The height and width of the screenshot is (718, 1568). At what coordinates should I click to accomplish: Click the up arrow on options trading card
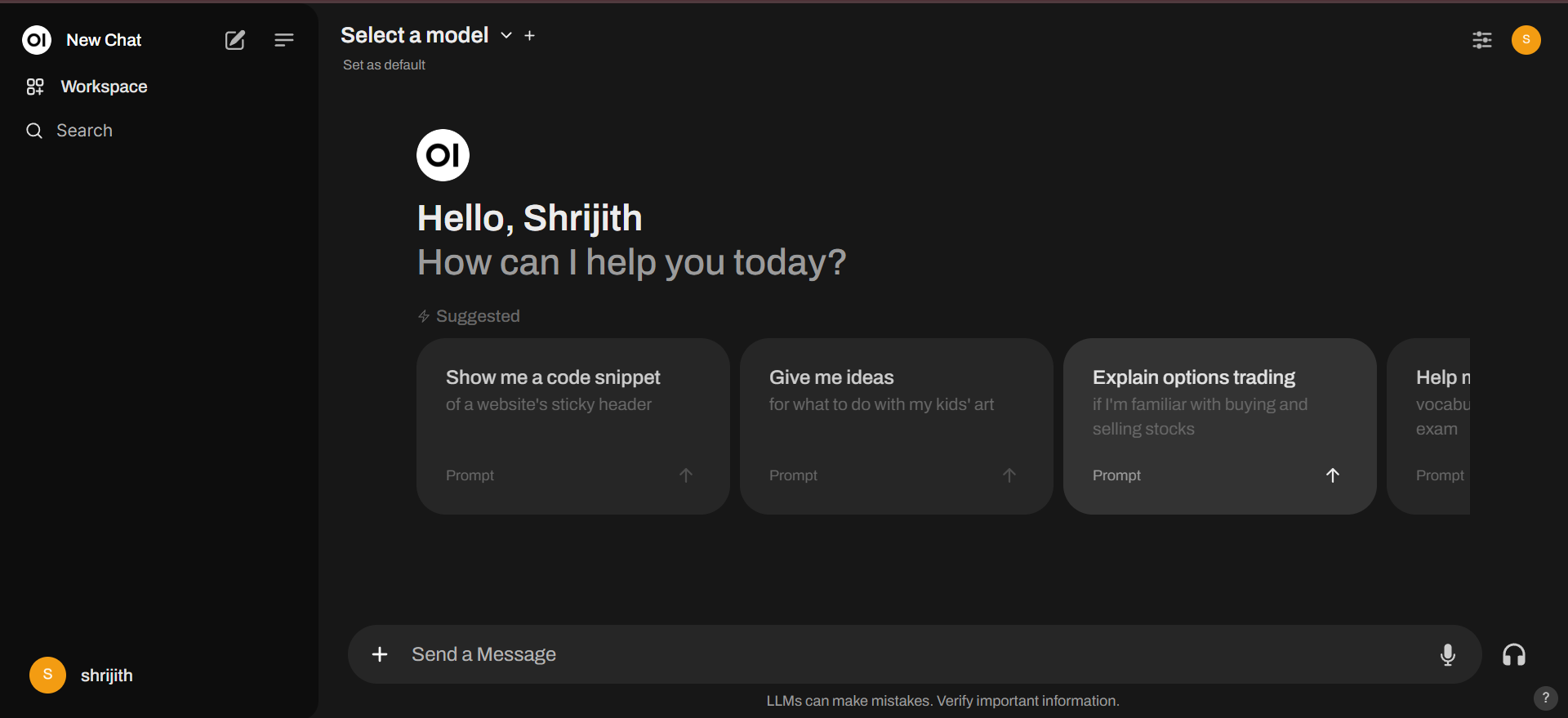click(1333, 475)
